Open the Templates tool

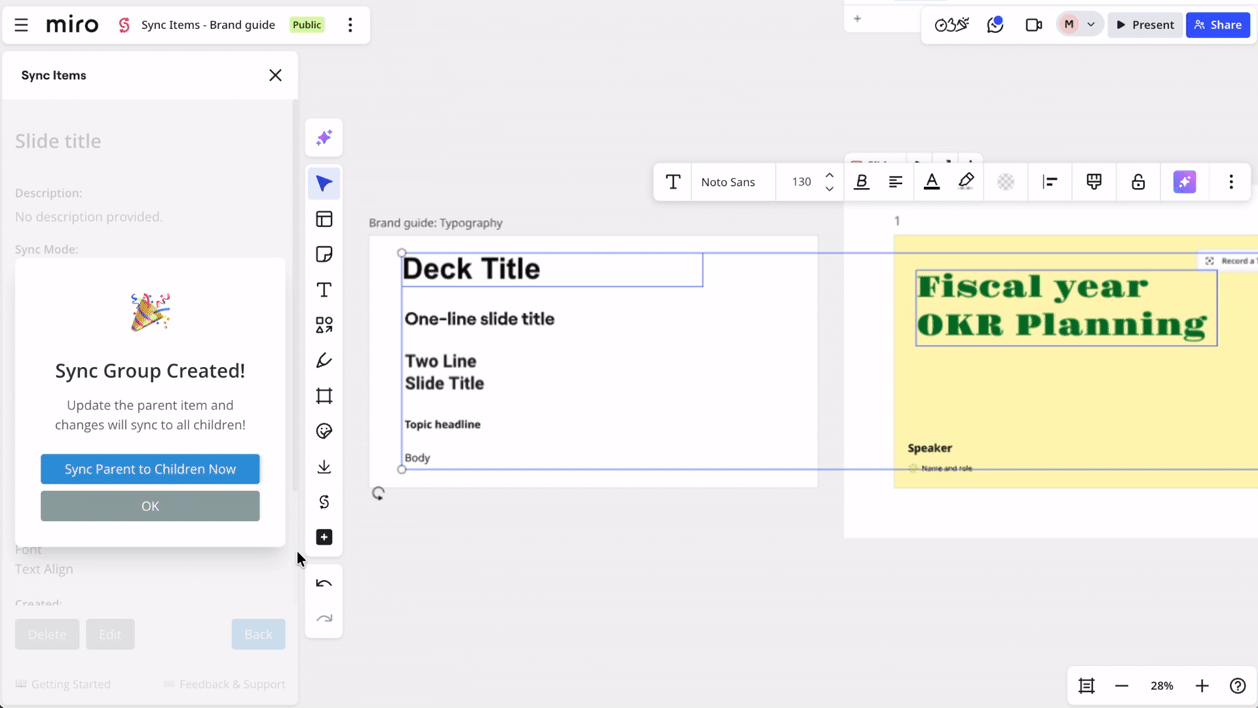click(x=324, y=219)
